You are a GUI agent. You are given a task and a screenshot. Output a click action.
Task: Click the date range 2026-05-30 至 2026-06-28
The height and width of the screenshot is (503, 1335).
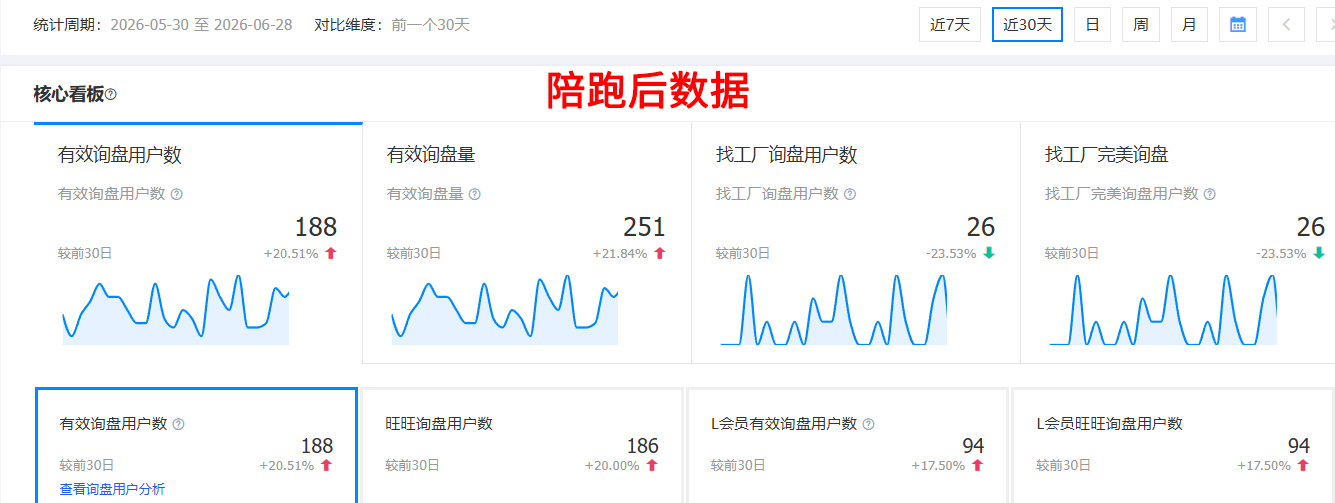tap(201, 25)
